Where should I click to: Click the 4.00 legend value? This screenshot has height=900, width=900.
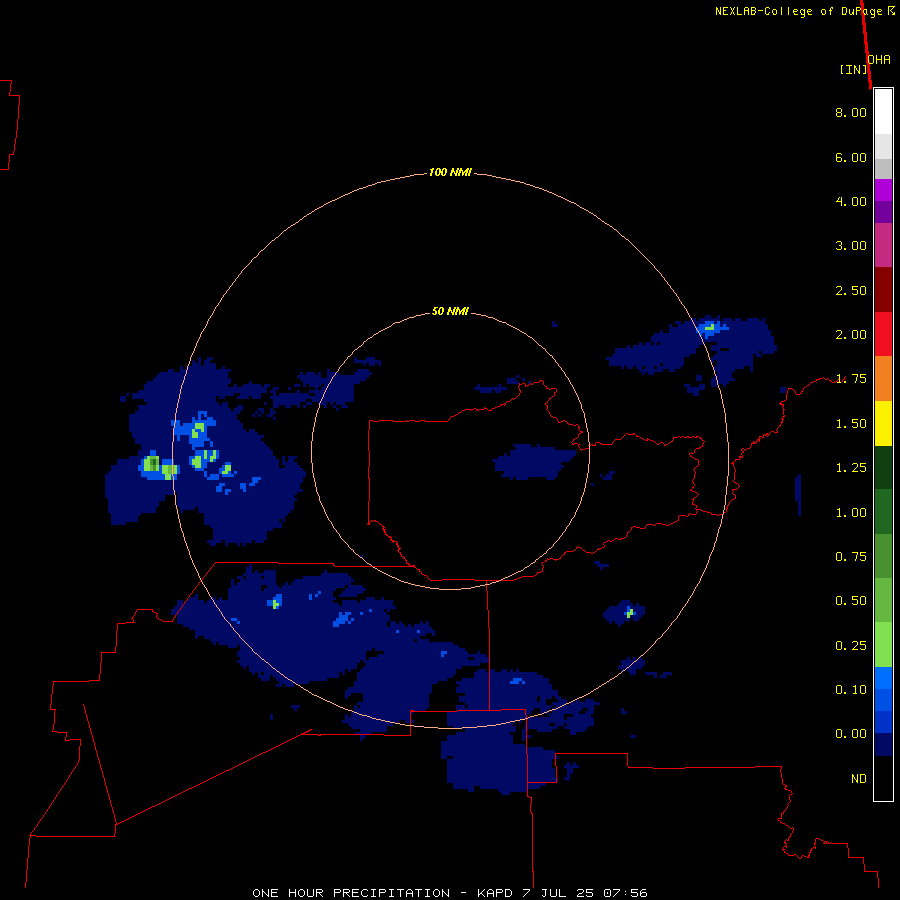851,201
